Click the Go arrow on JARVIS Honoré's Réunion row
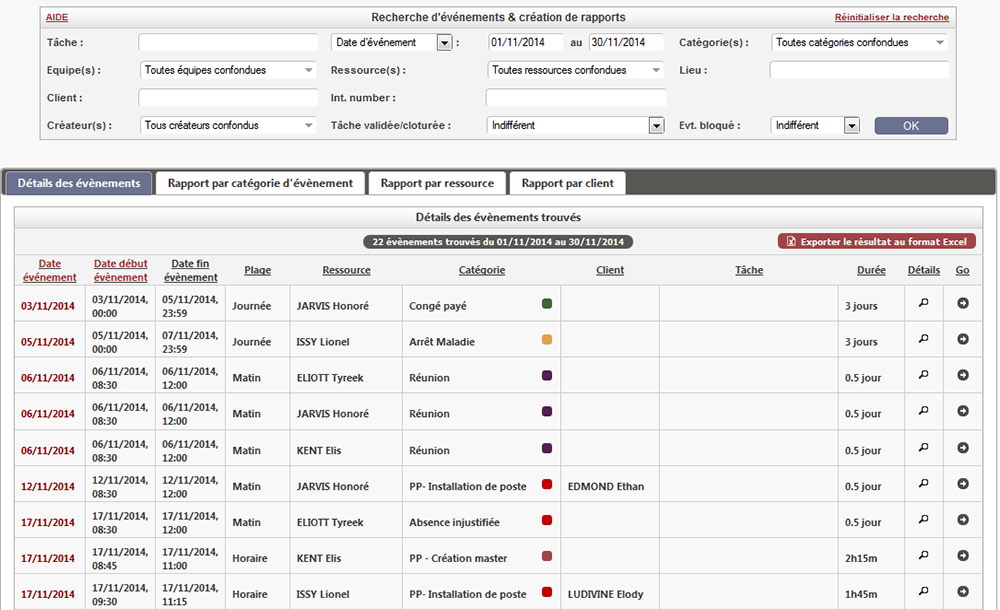This screenshot has height=610, width=1000. 962,411
